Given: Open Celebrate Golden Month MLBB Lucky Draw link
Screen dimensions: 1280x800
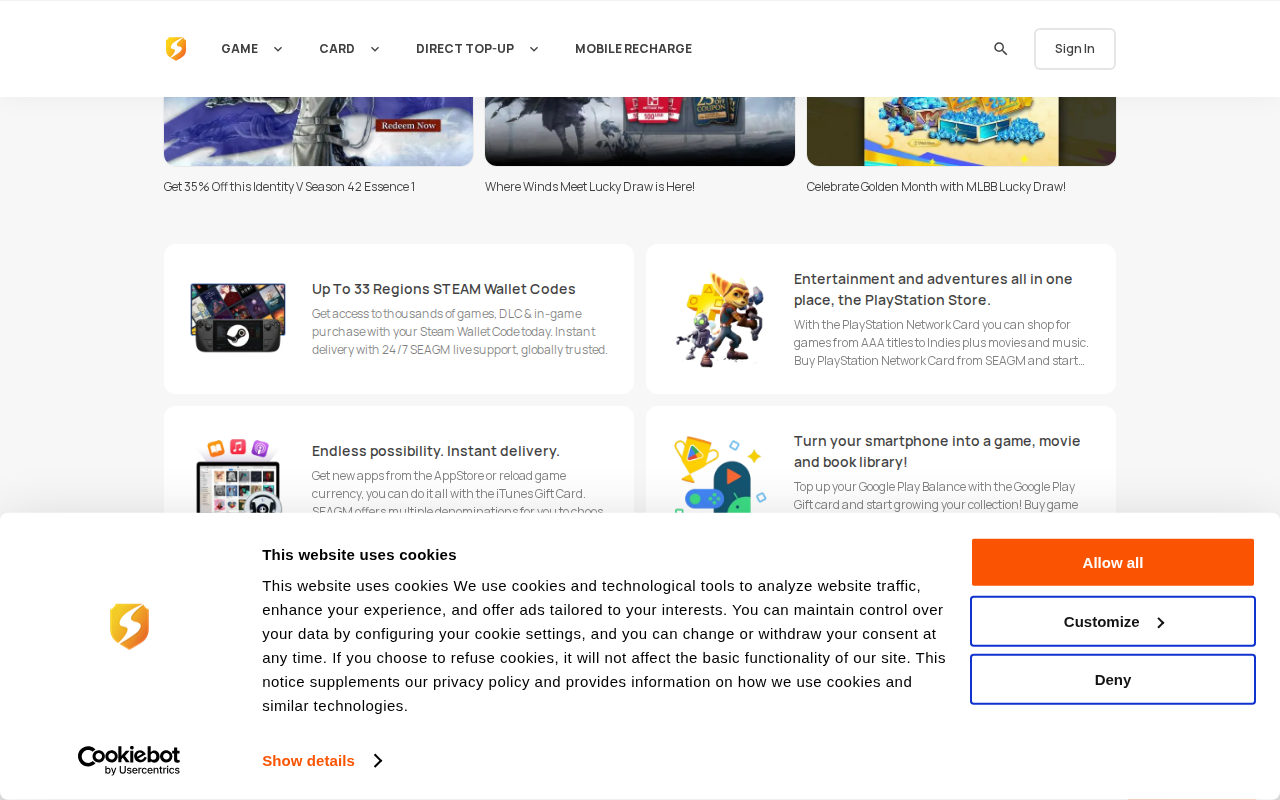Looking at the screenshot, I should pyautogui.click(x=936, y=187).
